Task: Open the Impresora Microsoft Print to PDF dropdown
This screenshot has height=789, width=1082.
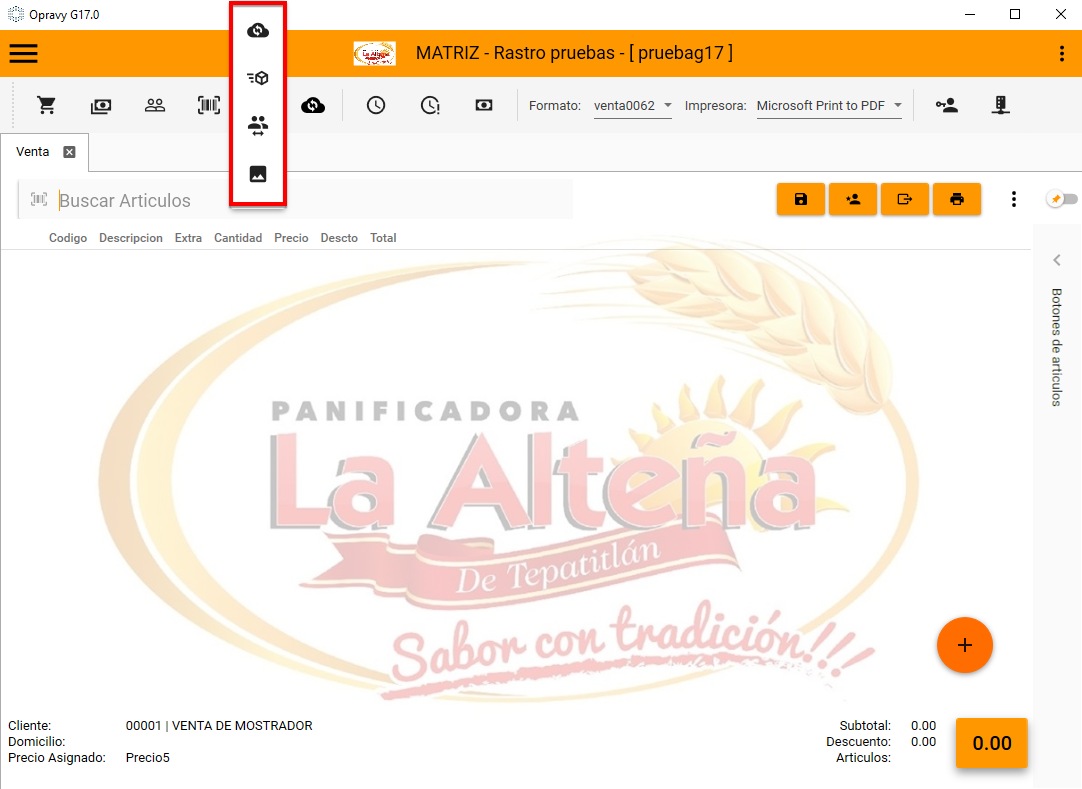Action: tap(829, 106)
